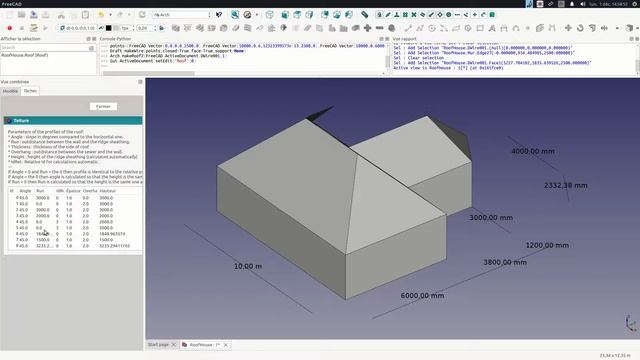Select the Draft Circle tool
640x360 pixels.
point(432,28)
